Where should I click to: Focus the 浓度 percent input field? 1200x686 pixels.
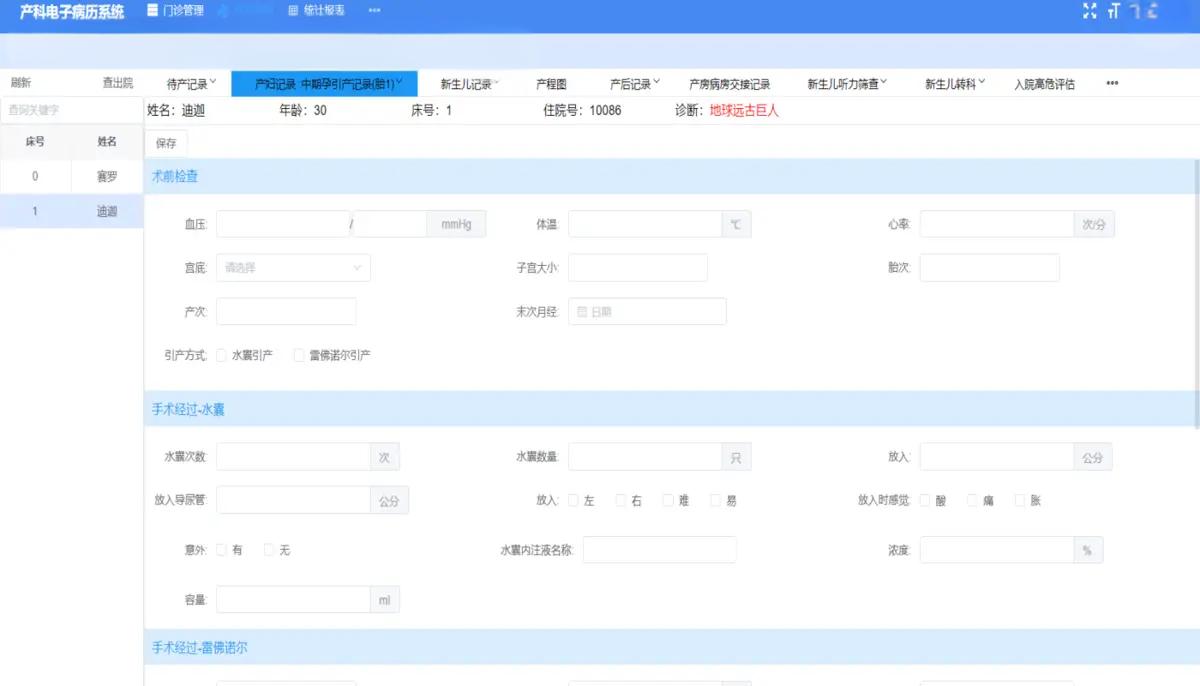pyautogui.click(x=997, y=550)
